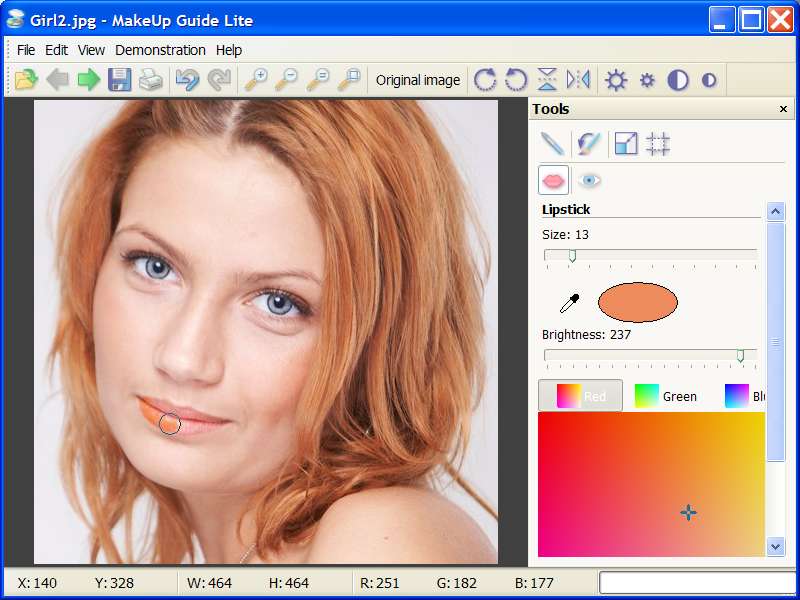The height and width of the screenshot is (600, 800).
Task: Switch to the Green color tab
Action: click(666, 396)
